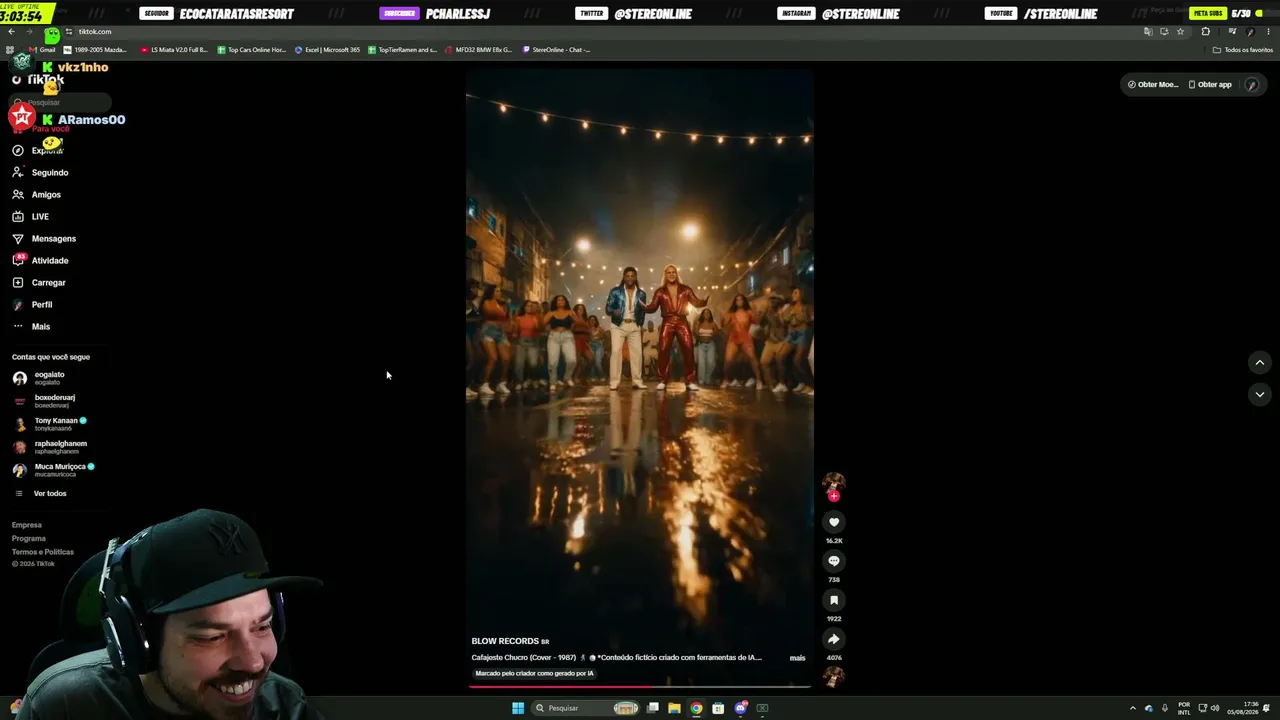
Task: Go to the next video with the down arrow
Action: click(x=1260, y=394)
